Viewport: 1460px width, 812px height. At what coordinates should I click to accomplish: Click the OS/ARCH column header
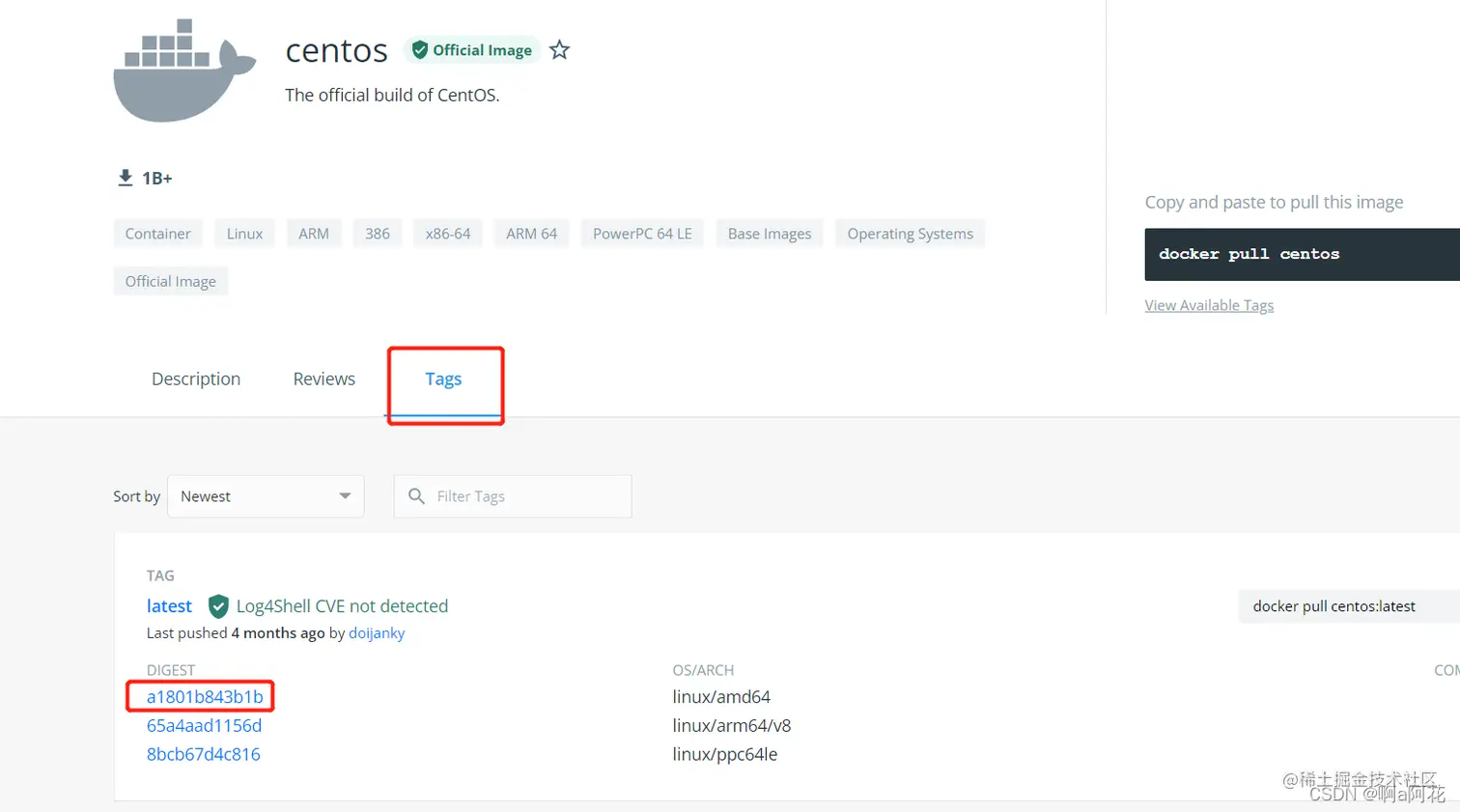[703, 670]
